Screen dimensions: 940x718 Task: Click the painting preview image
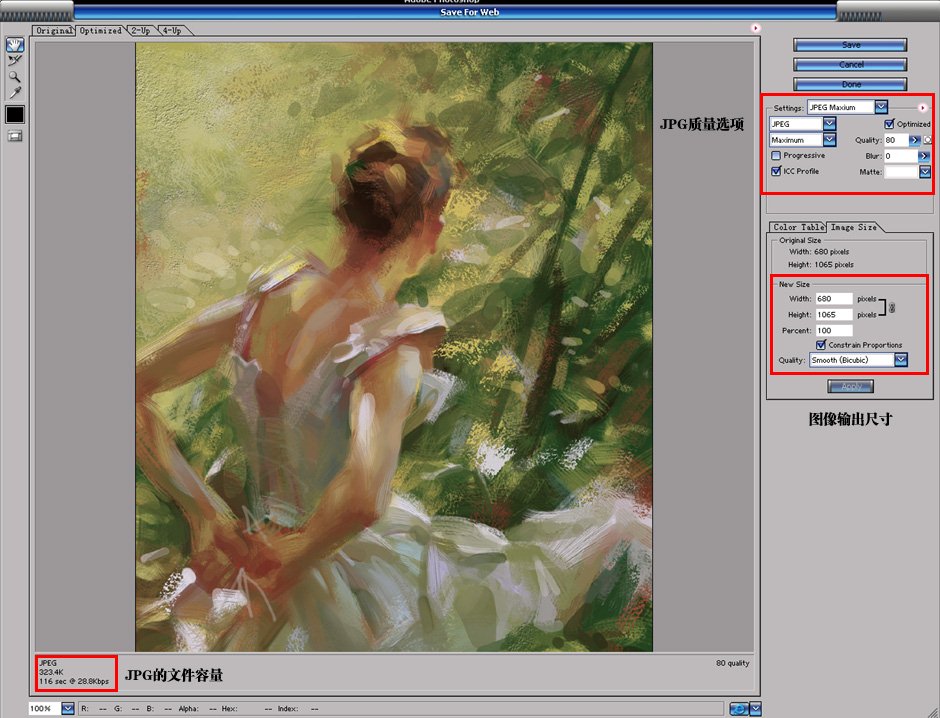pyautogui.click(x=394, y=347)
